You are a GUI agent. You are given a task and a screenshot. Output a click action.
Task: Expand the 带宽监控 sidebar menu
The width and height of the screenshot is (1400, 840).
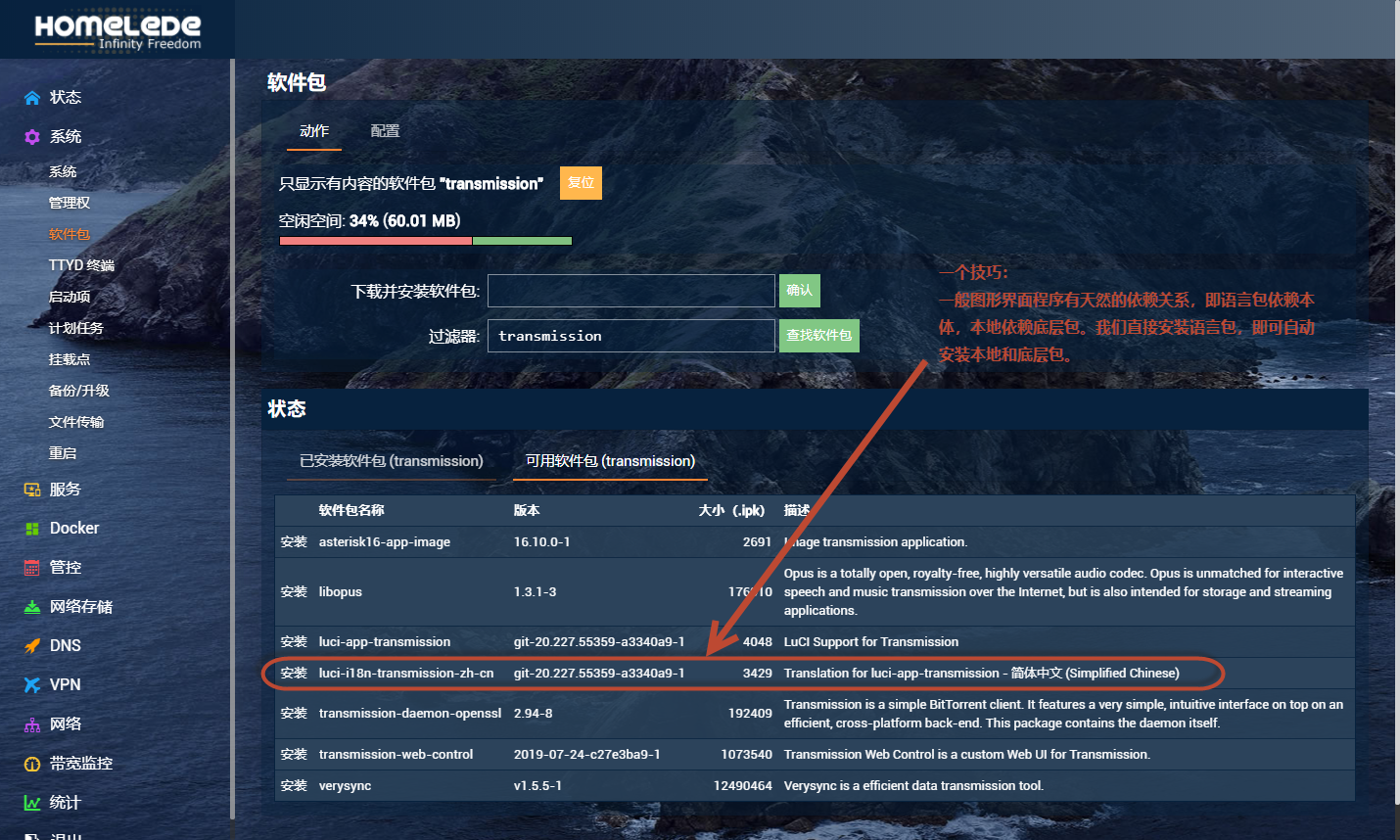(81, 763)
